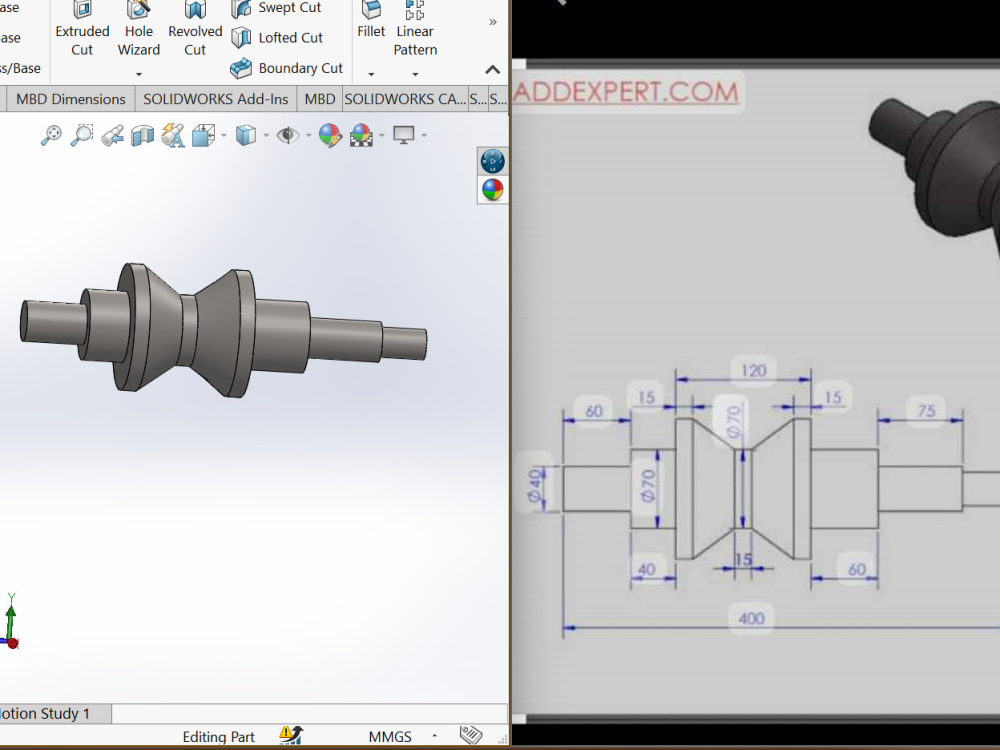
Task: Click the 75 dimension in drawing
Action: tap(926, 410)
